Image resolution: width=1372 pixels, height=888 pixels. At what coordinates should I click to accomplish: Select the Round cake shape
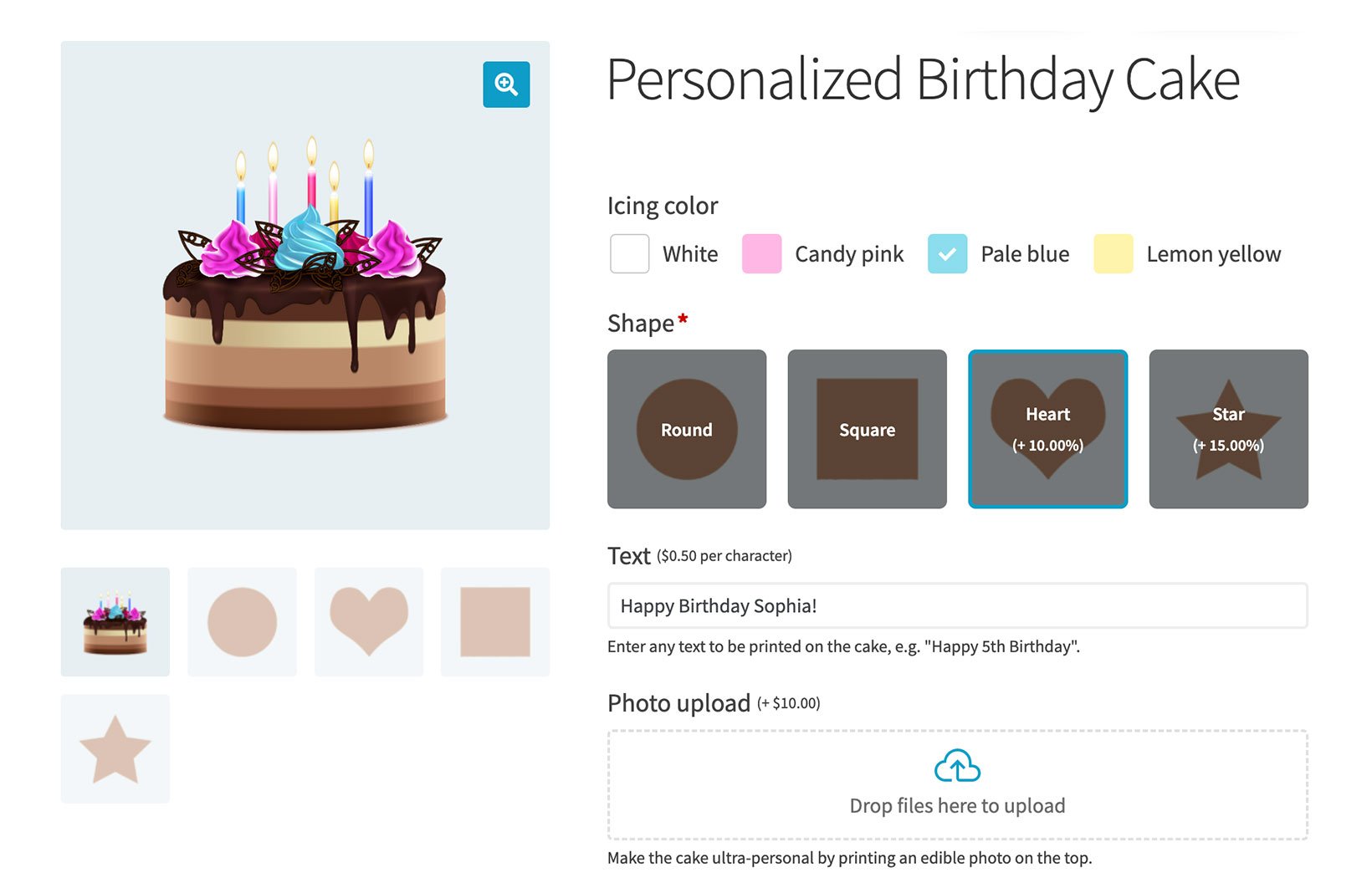pyautogui.click(x=686, y=429)
